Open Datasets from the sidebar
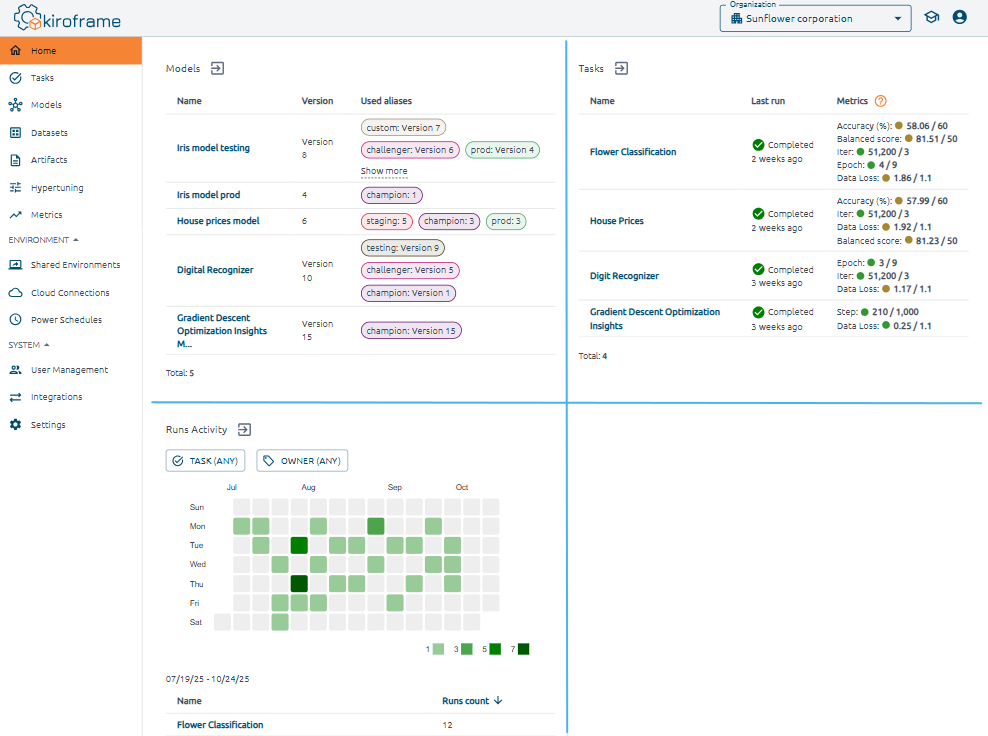 point(49,132)
